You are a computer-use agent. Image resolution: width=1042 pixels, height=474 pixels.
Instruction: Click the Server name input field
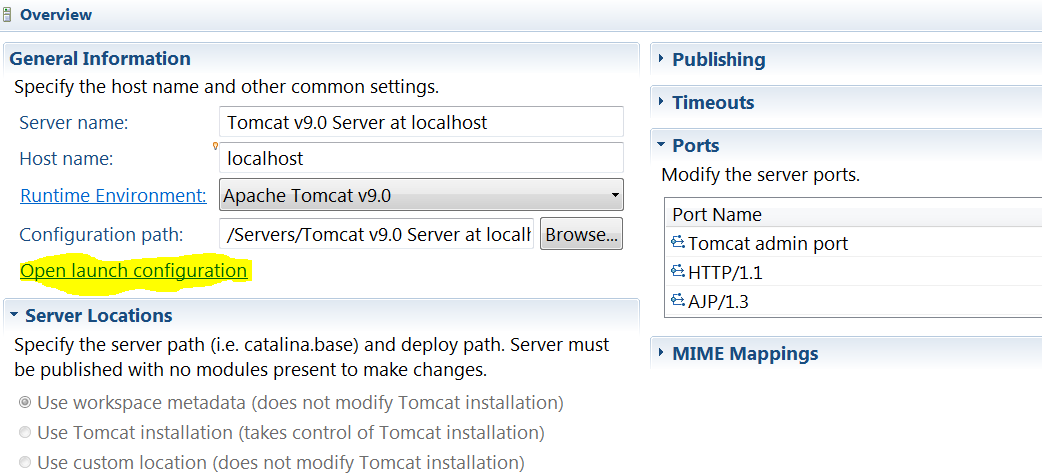(421, 122)
